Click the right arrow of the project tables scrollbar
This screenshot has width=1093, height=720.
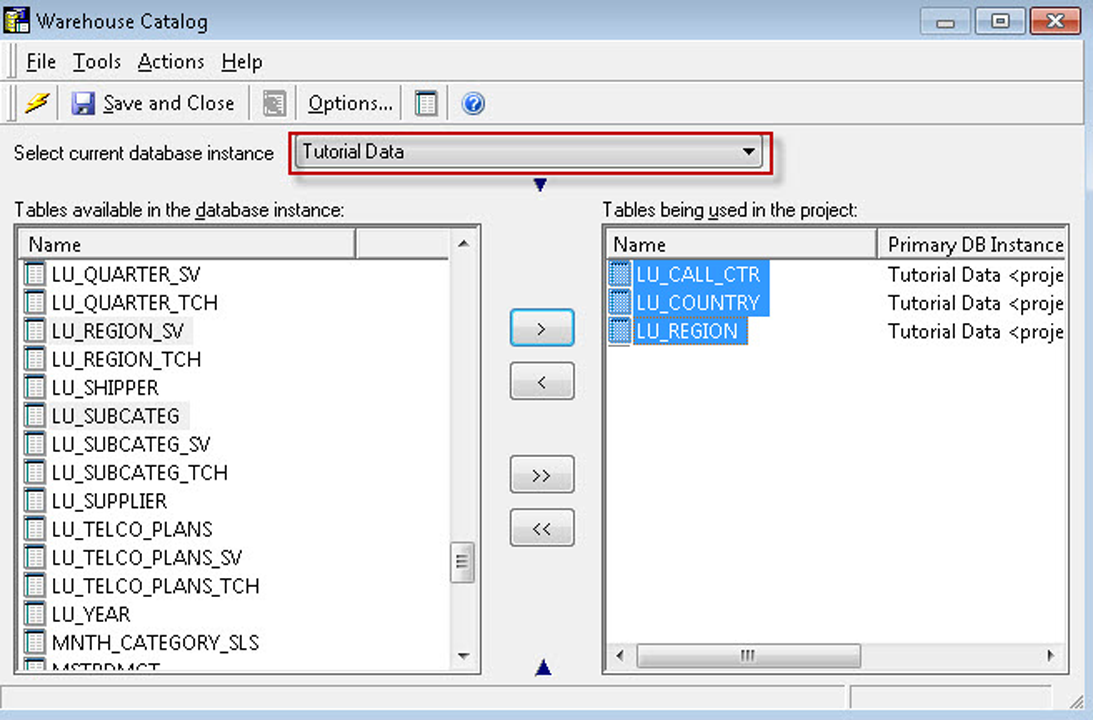pos(1050,656)
